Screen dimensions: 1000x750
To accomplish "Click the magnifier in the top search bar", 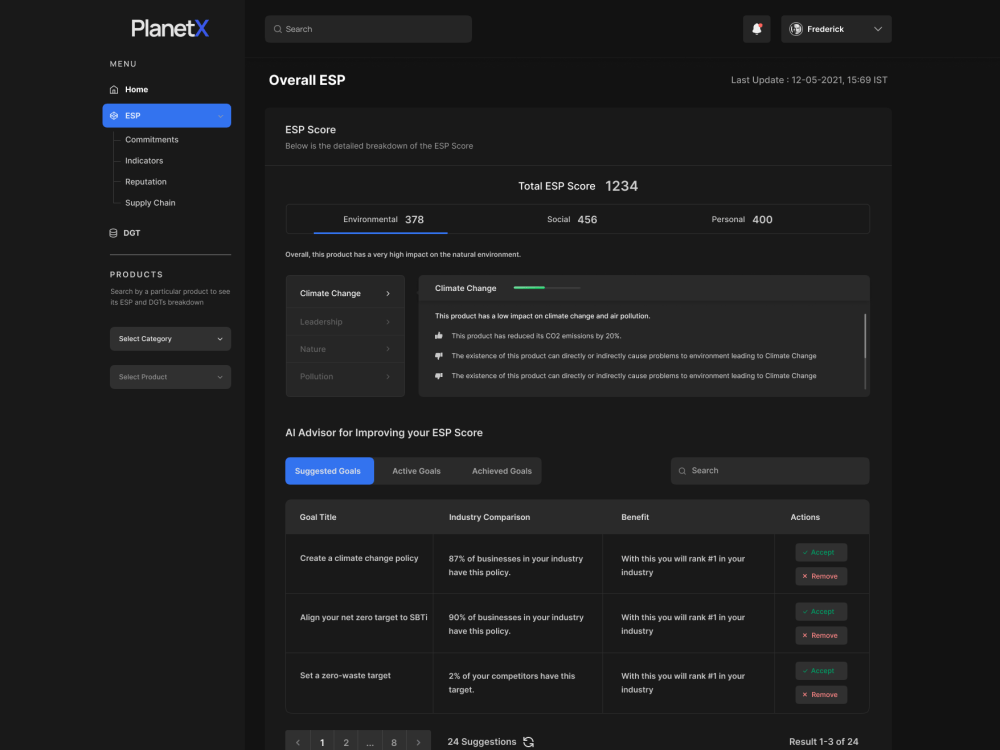I will (x=277, y=29).
